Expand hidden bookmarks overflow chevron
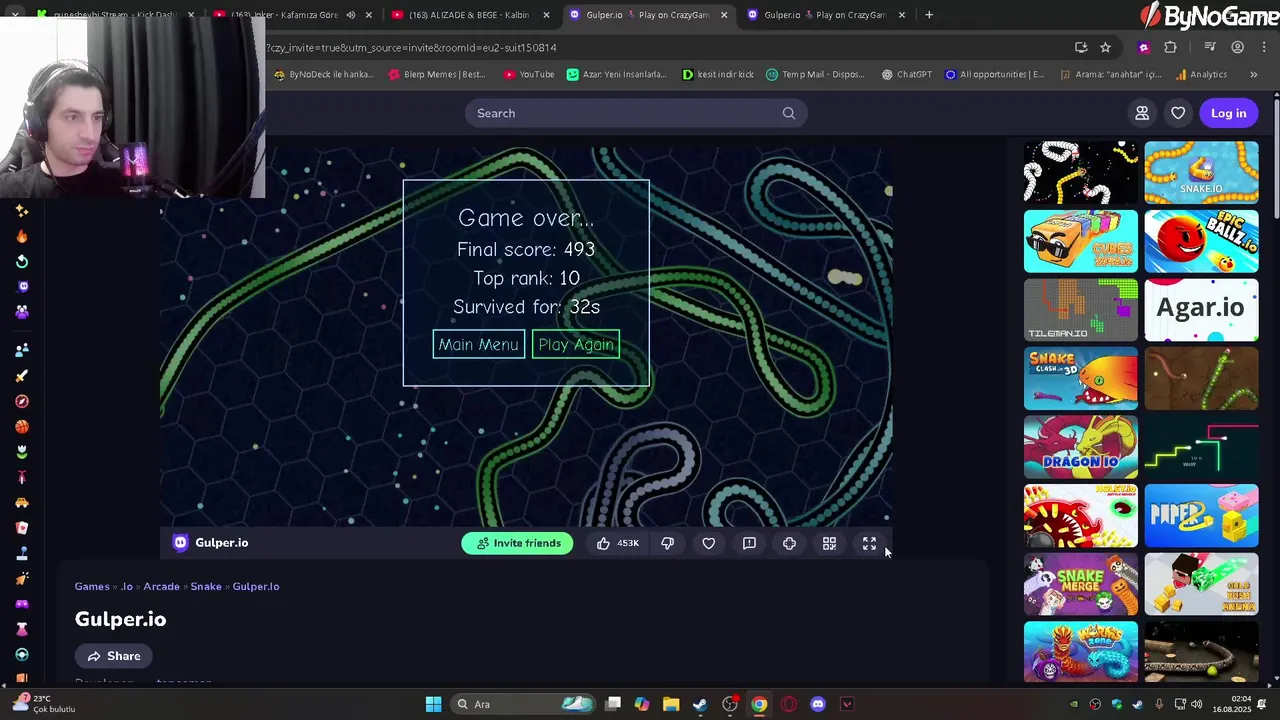1280x720 pixels. (x=1253, y=74)
